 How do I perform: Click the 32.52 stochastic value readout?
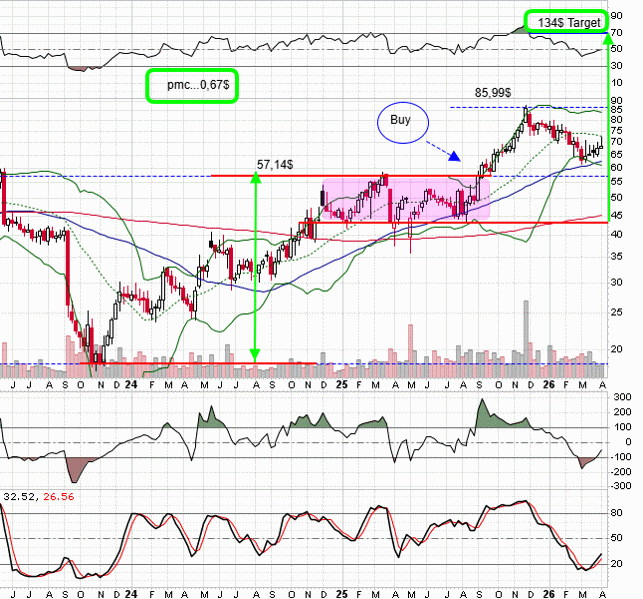coord(18,493)
